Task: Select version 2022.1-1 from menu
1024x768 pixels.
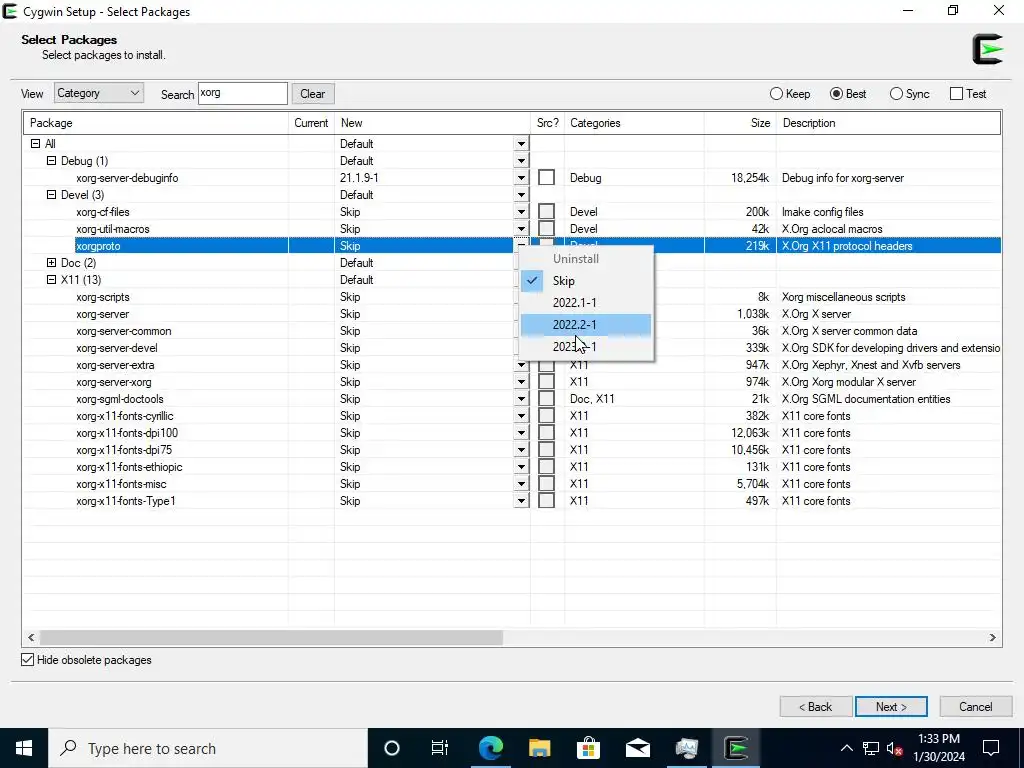Action: click(586, 302)
